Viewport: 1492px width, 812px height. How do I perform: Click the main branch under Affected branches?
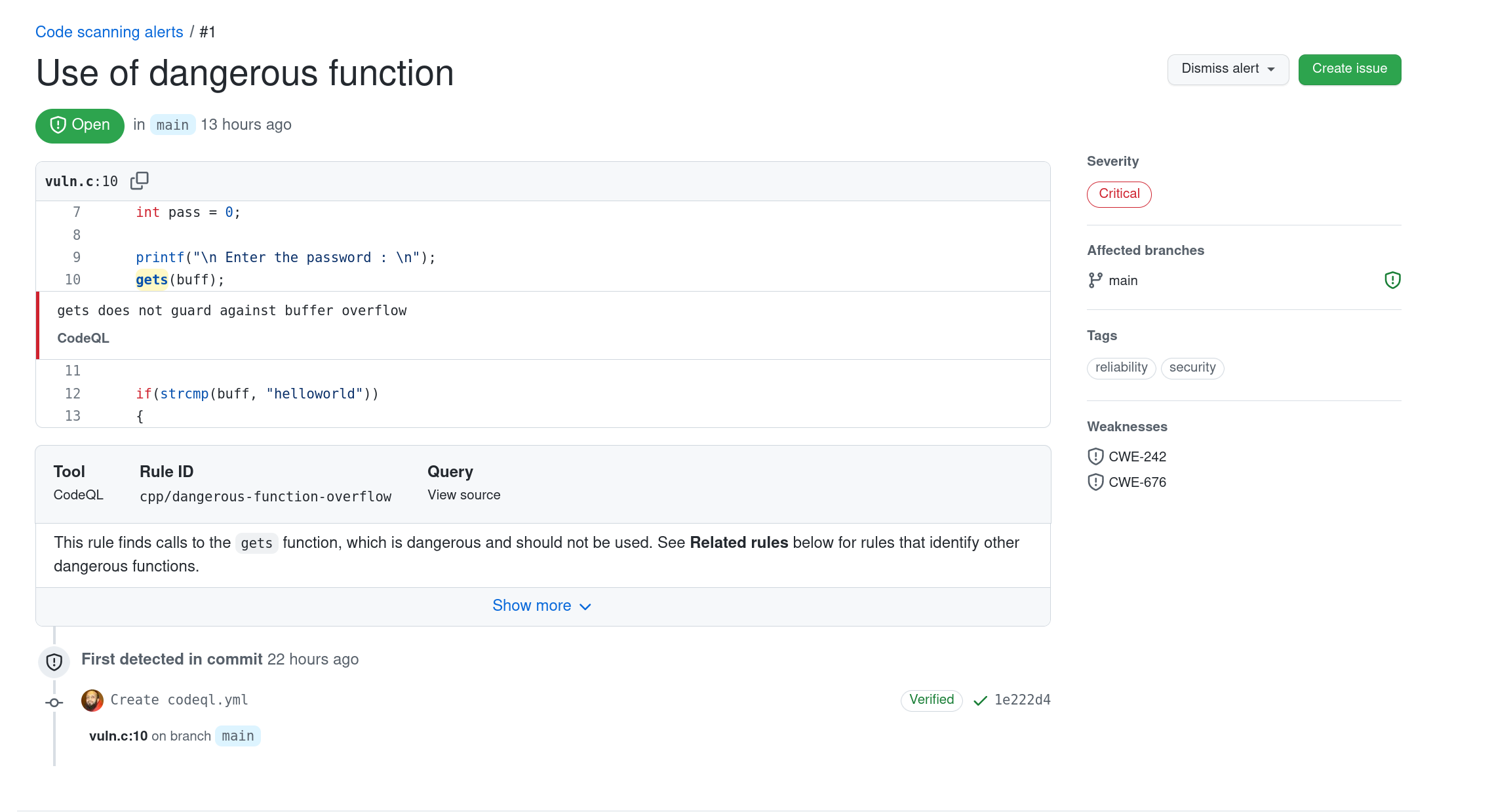point(1123,280)
